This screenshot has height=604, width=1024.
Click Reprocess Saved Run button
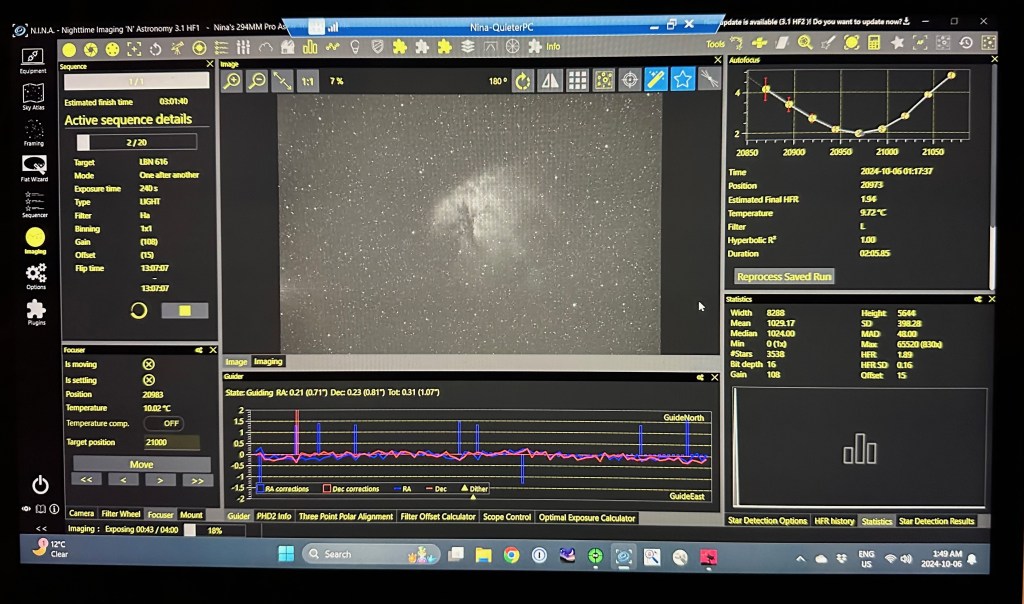[784, 276]
